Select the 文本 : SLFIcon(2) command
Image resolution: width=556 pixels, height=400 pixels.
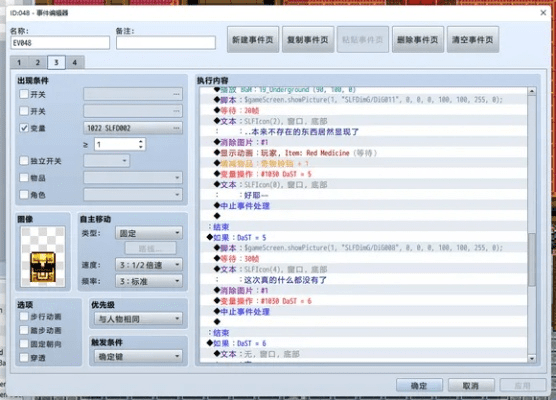click(363, 121)
